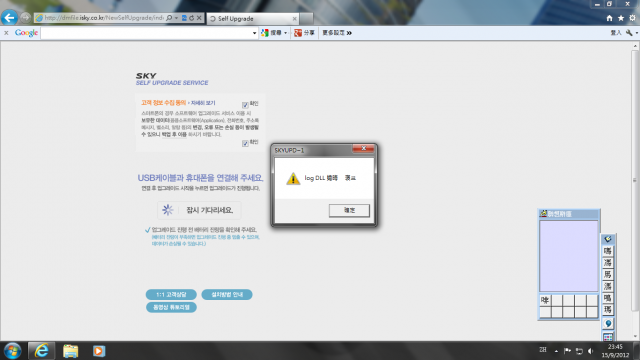The image size is (640, 360).
Task: Click the language bar input indicator
Action: [542, 350]
